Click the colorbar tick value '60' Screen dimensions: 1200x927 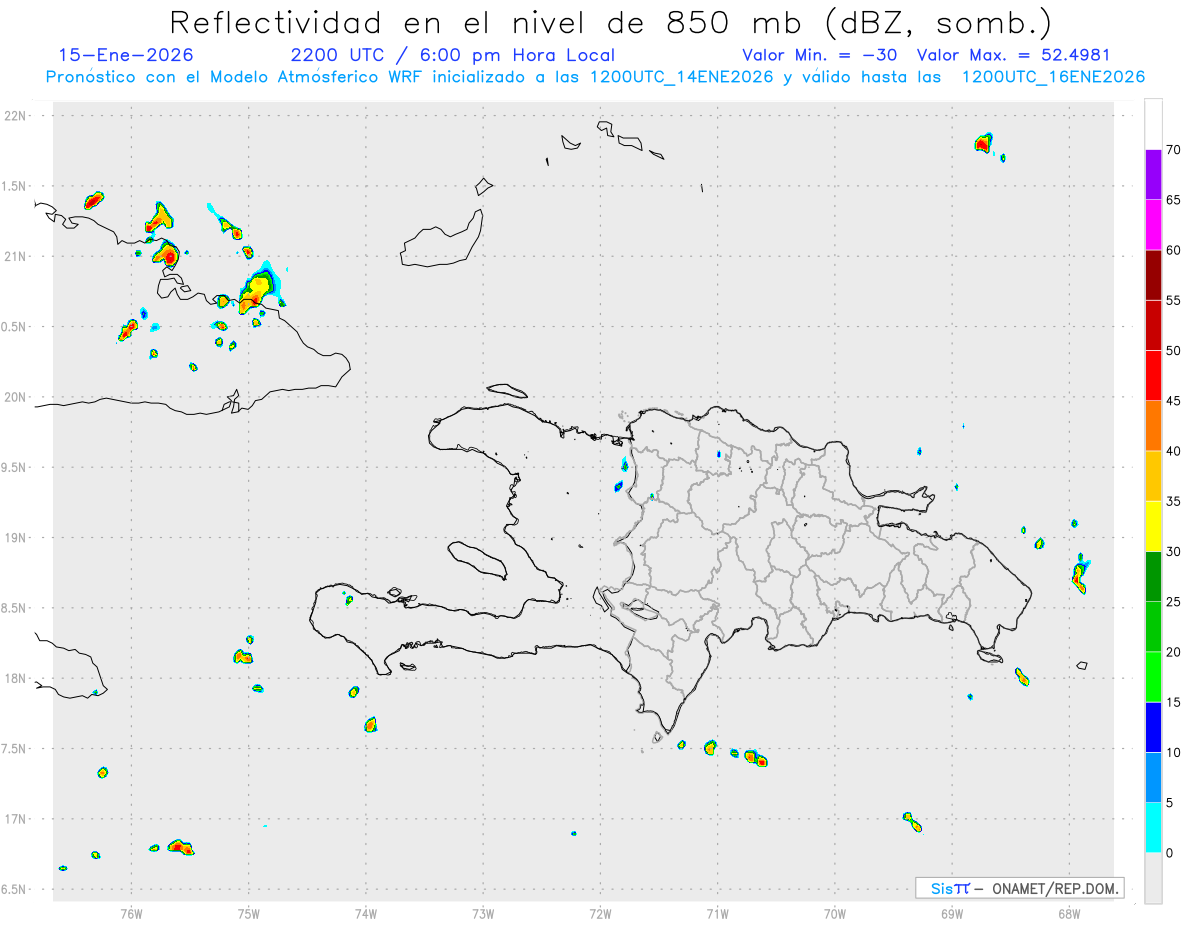(x=1173, y=250)
